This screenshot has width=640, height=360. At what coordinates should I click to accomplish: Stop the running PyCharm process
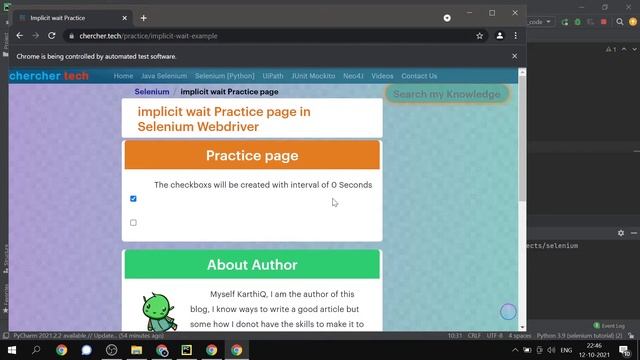tap(604, 22)
